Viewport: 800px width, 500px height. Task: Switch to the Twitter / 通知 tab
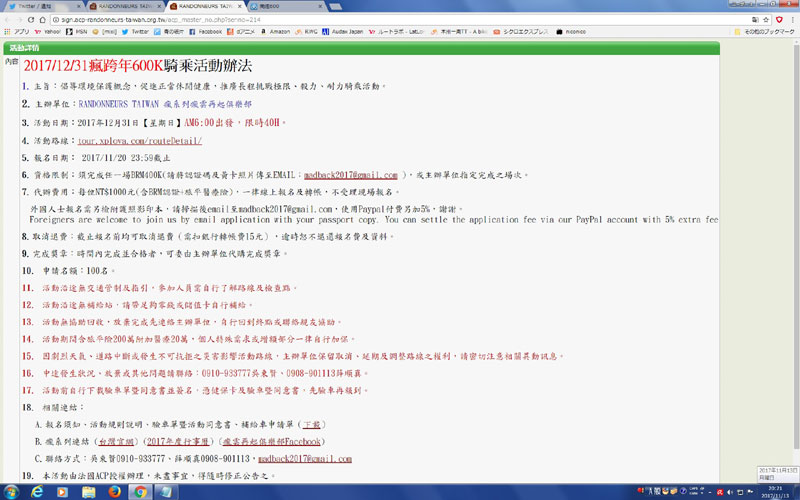click(42, 6)
